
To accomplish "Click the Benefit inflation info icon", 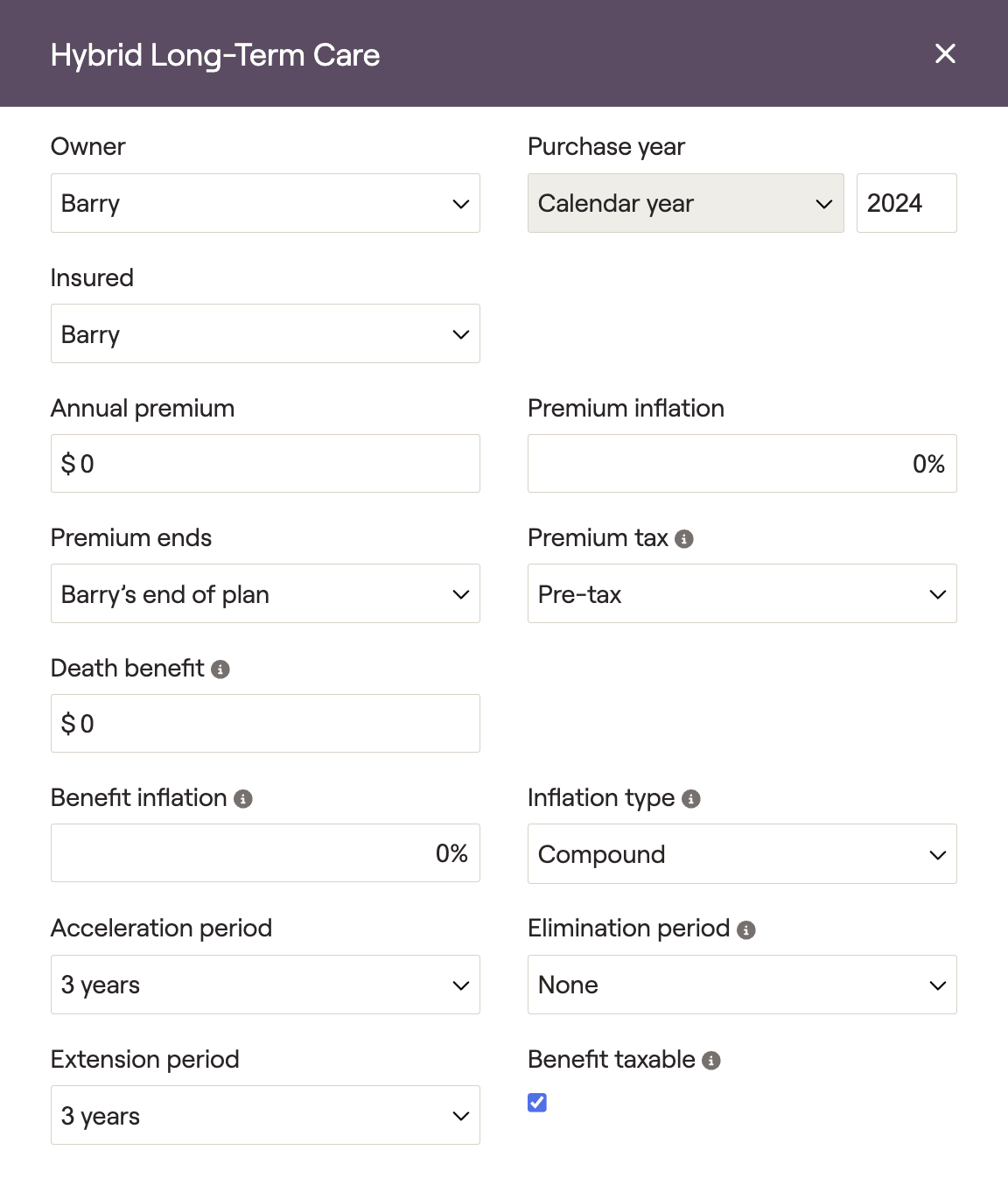I will coord(243,799).
